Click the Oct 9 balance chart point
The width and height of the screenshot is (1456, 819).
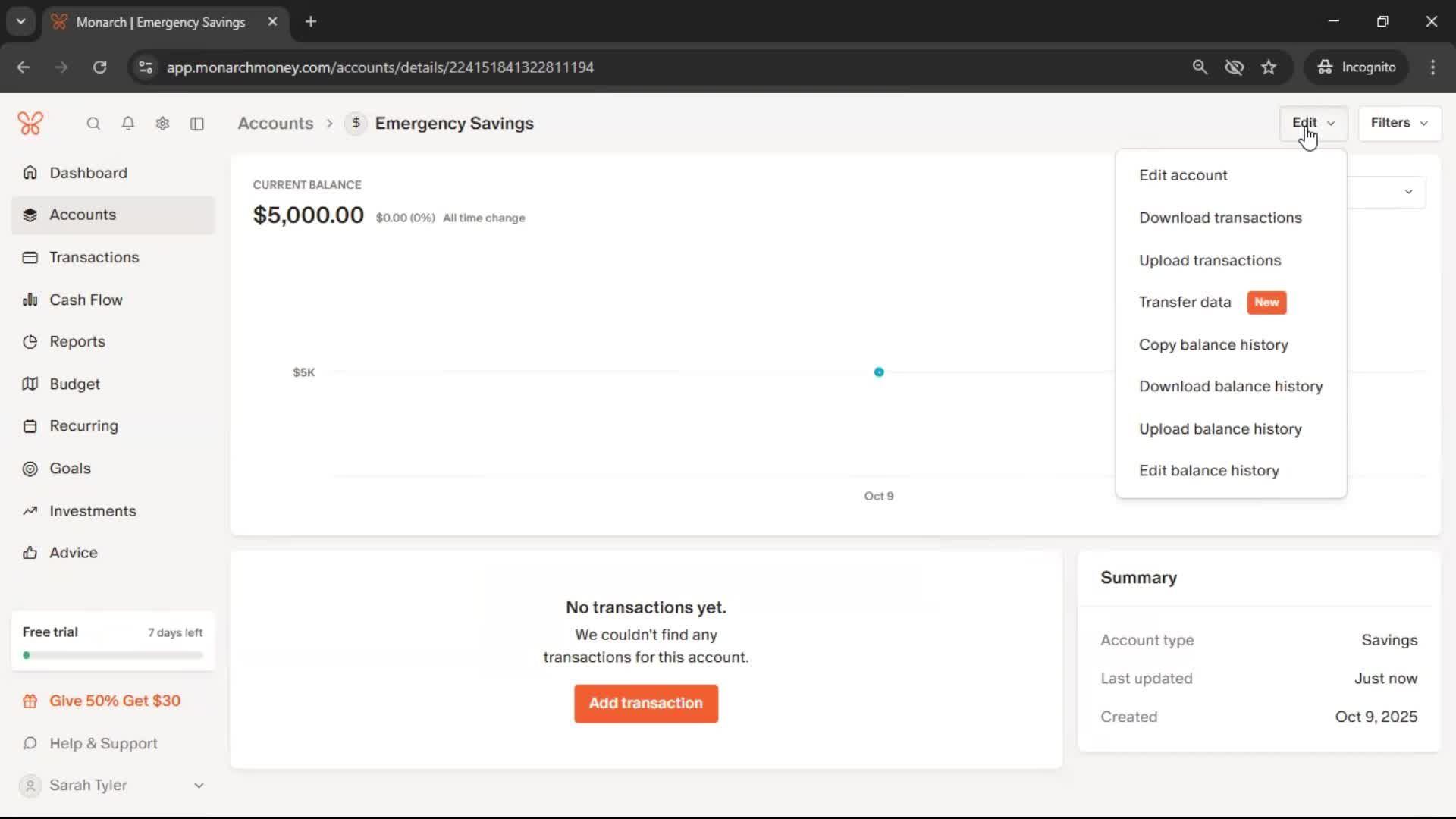879,372
